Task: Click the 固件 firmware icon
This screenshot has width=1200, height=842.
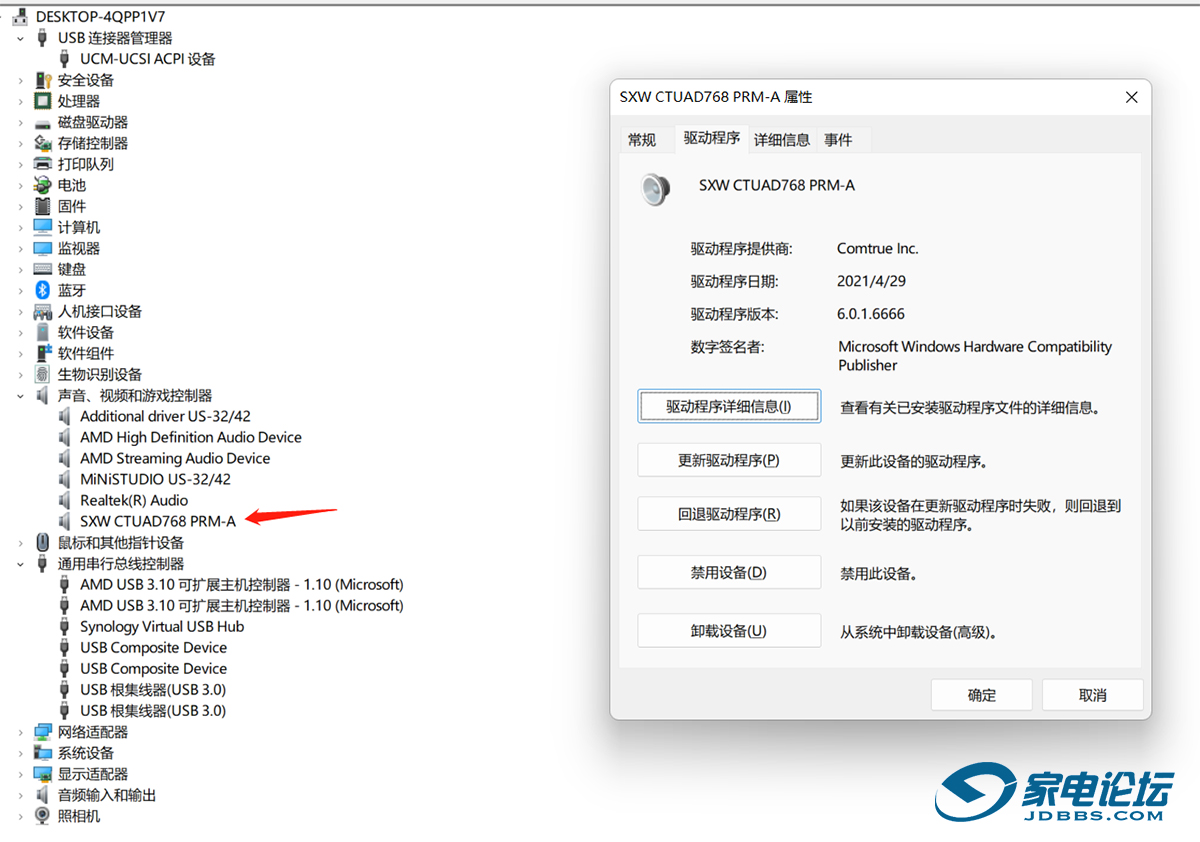Action: 42,206
